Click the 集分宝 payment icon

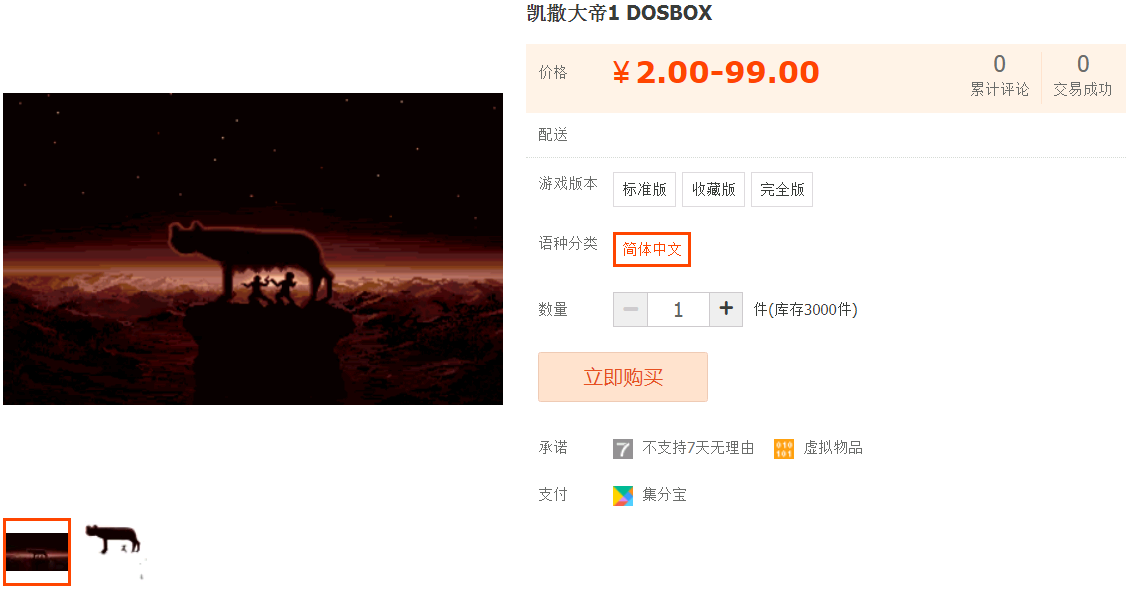pyautogui.click(x=622, y=496)
